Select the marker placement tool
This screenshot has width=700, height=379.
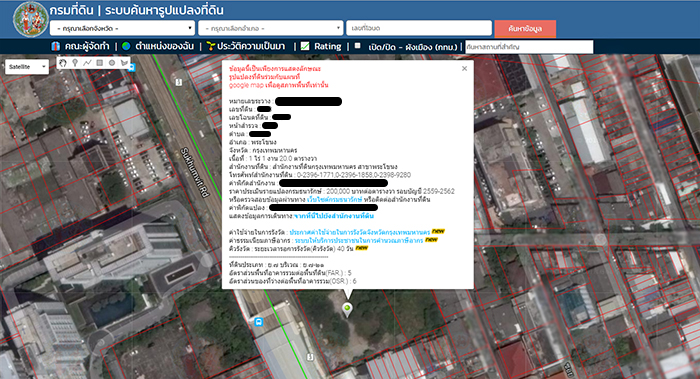pos(75,63)
